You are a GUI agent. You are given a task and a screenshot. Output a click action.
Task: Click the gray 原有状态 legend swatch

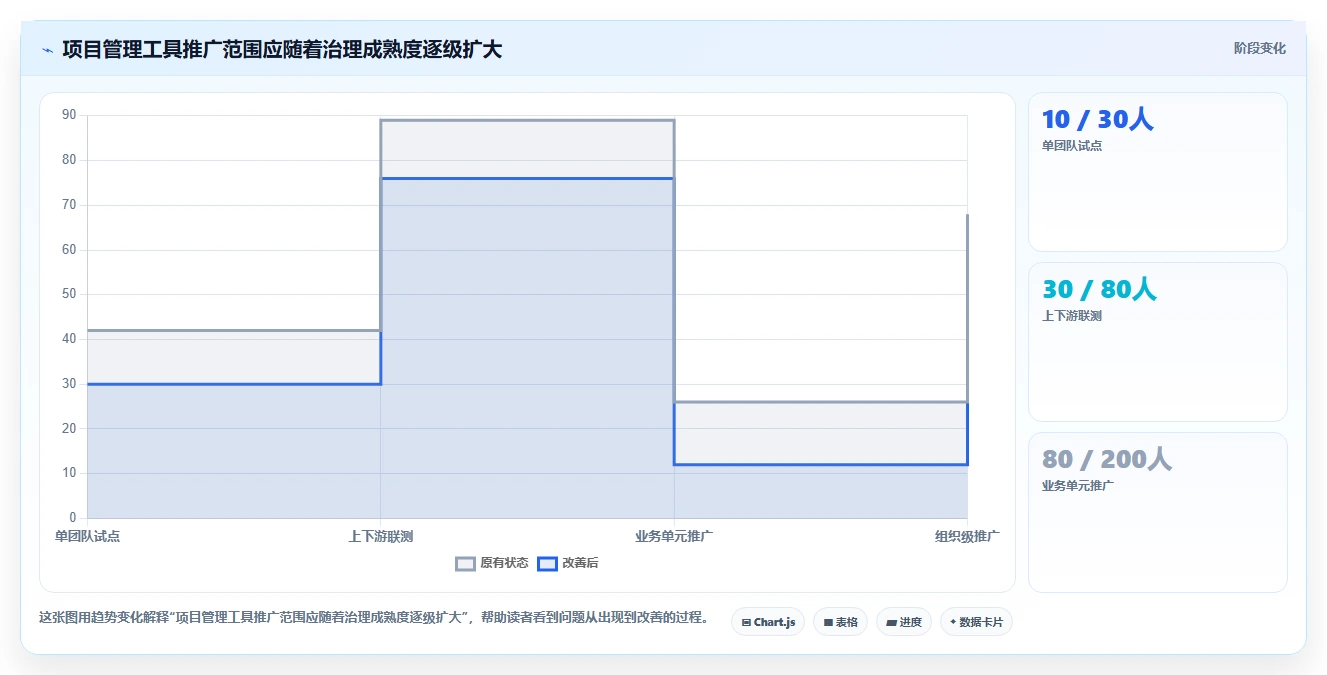tap(465, 563)
